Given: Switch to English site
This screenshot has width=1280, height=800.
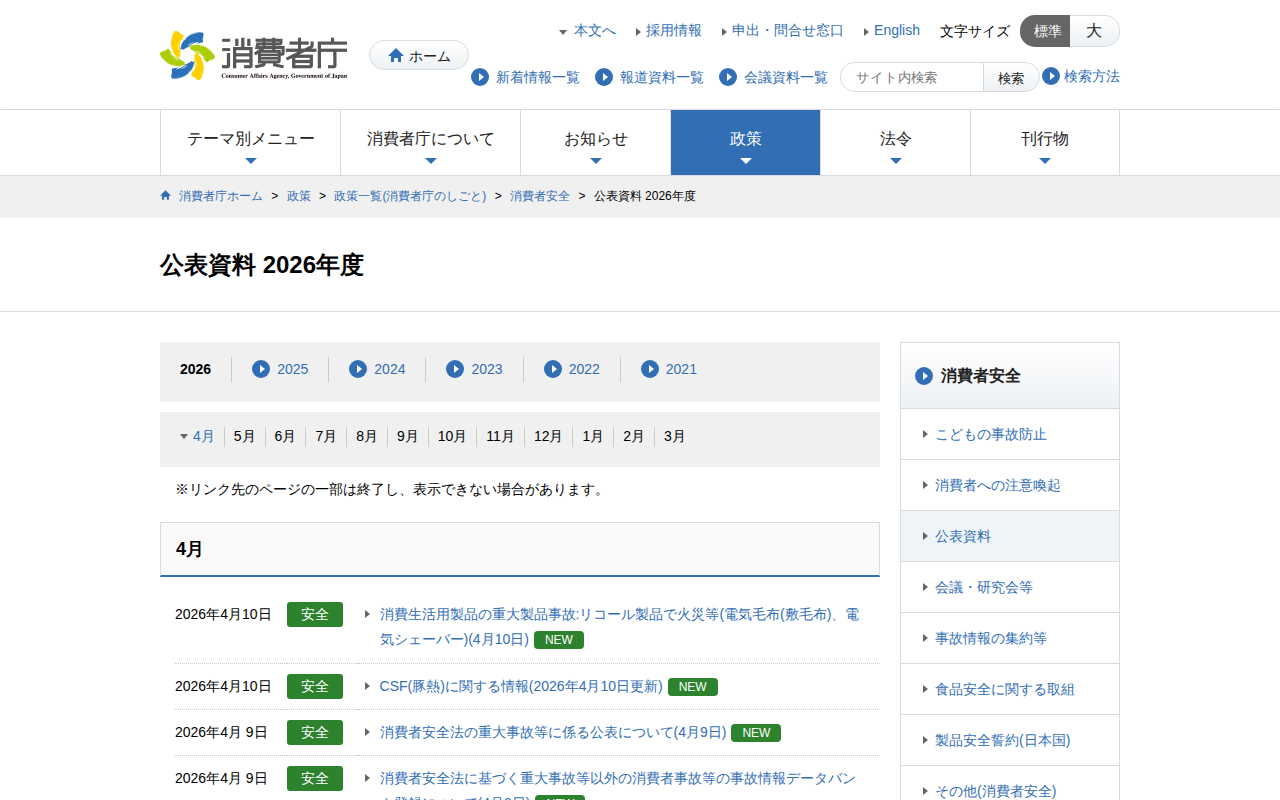Looking at the screenshot, I should 897,31.
